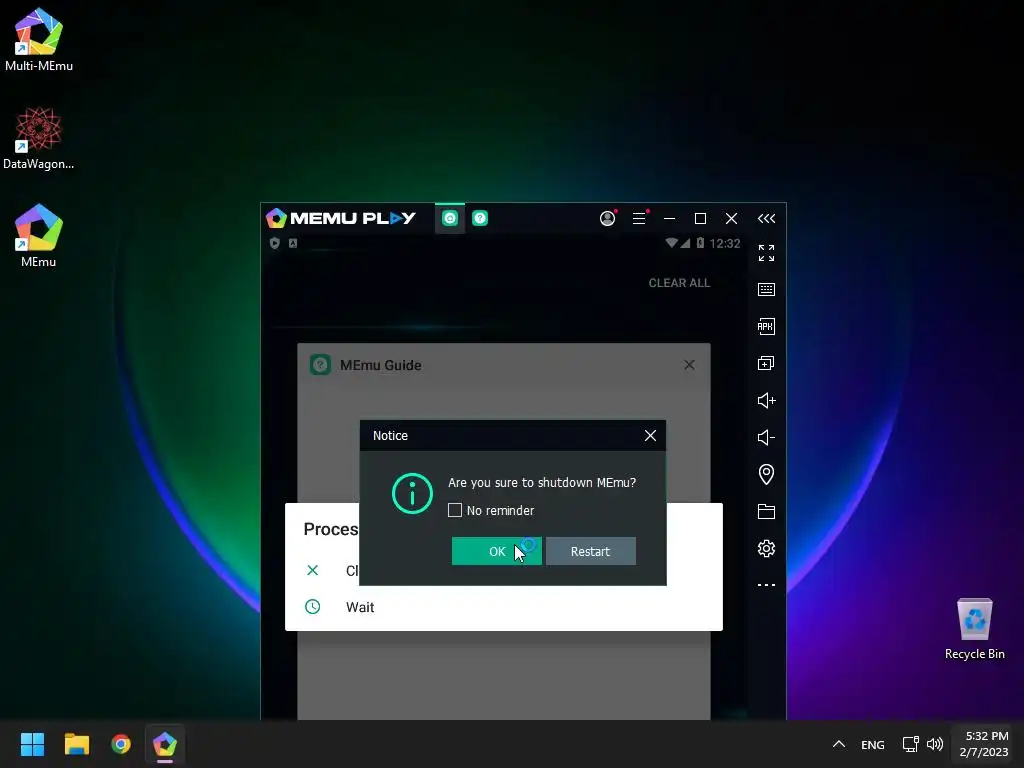The width and height of the screenshot is (1024, 768).
Task: Open the Multi-MEmu desktop shortcut
Action: coord(39,40)
